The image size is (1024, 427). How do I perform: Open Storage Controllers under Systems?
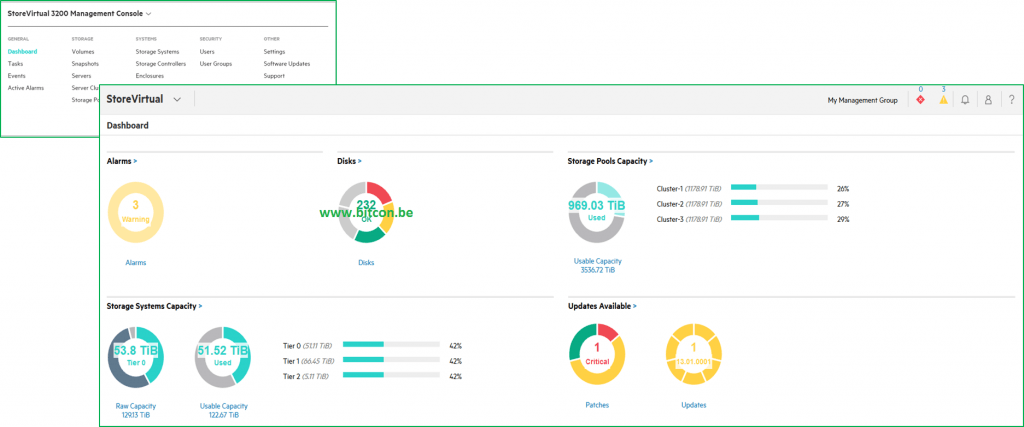coord(161,64)
